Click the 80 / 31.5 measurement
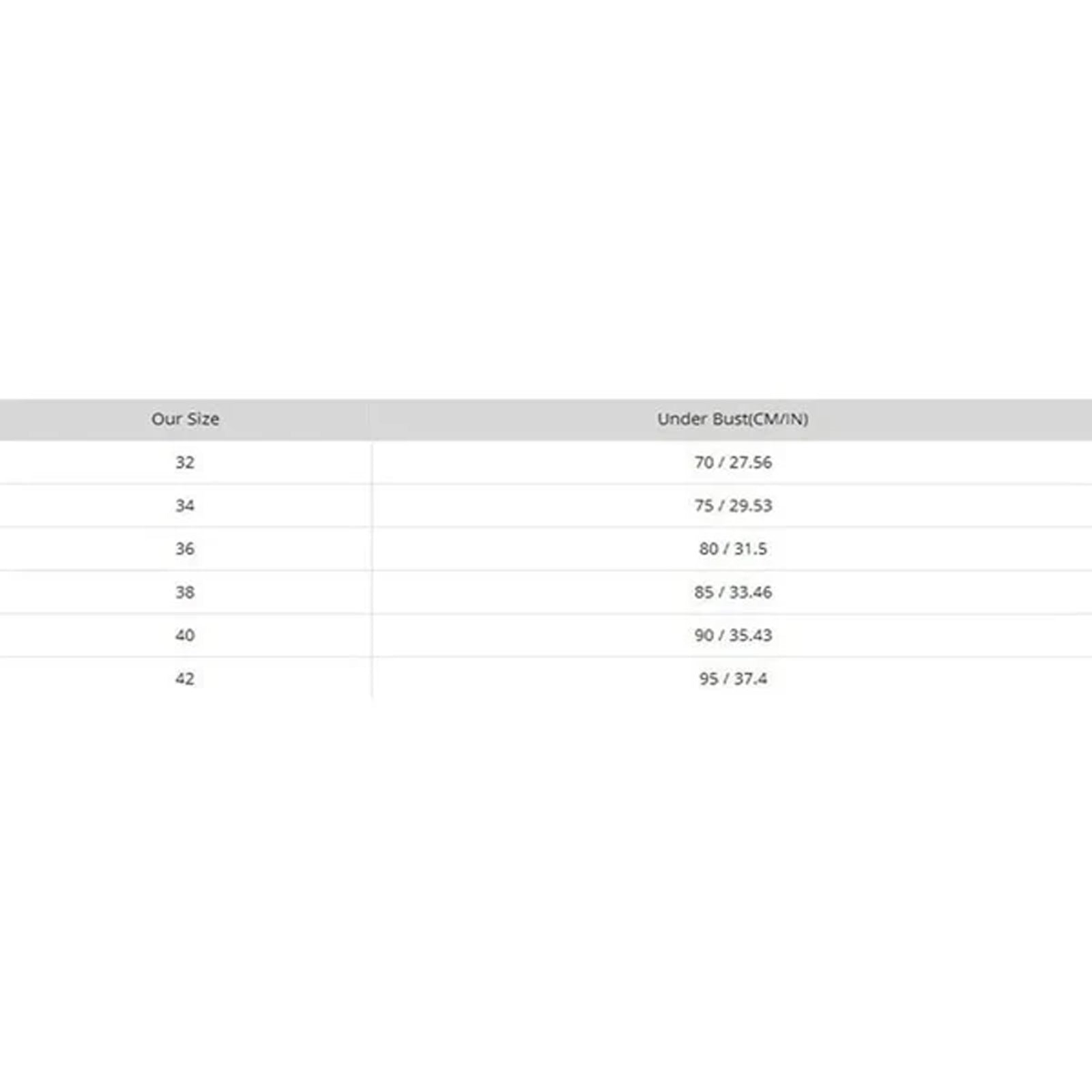This screenshot has width=1092, height=1092. click(x=733, y=549)
